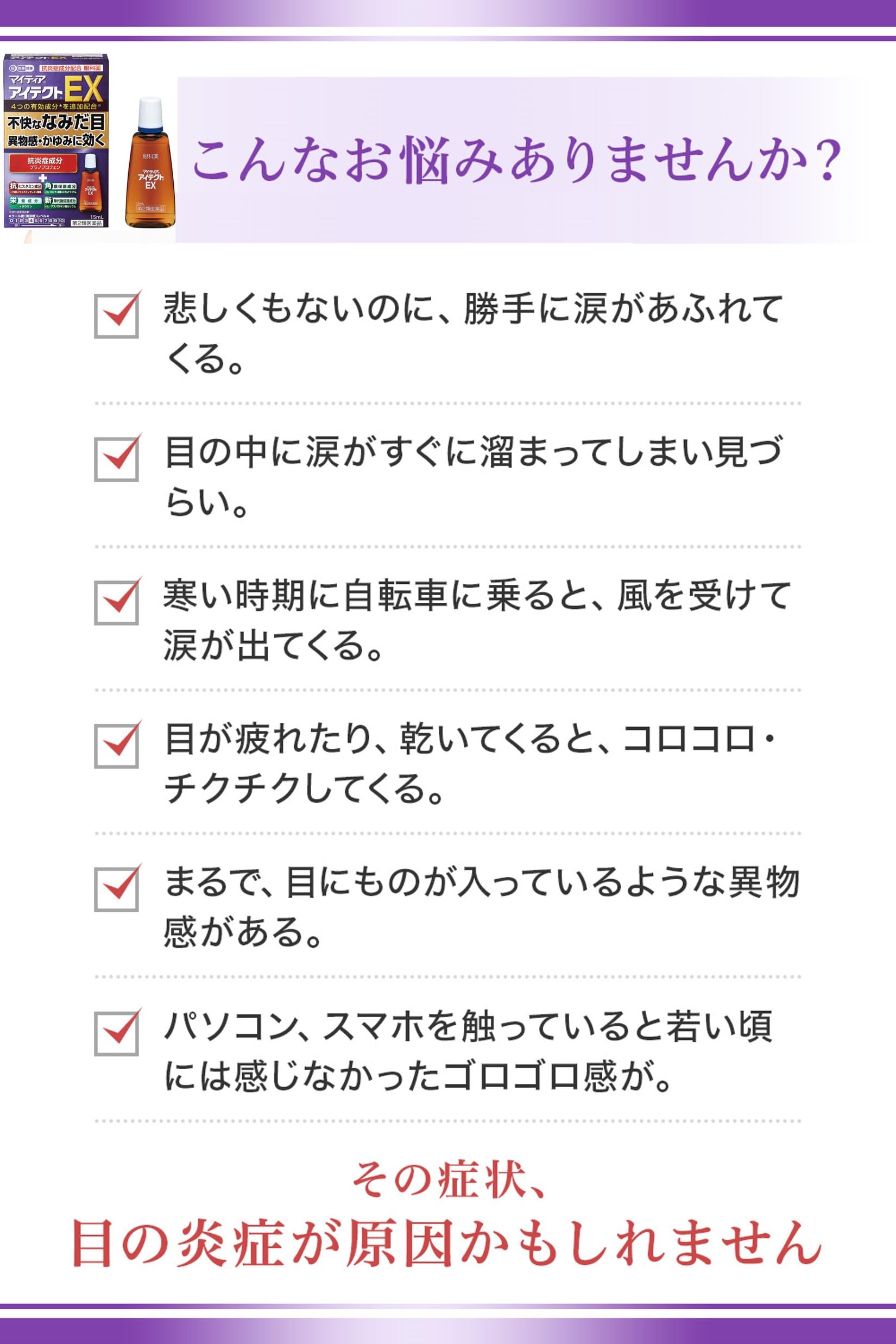Viewport: 896px width, 1344px height.
Task: Click the こんなお悩みありませんか? heading banner
Action: tap(517, 160)
